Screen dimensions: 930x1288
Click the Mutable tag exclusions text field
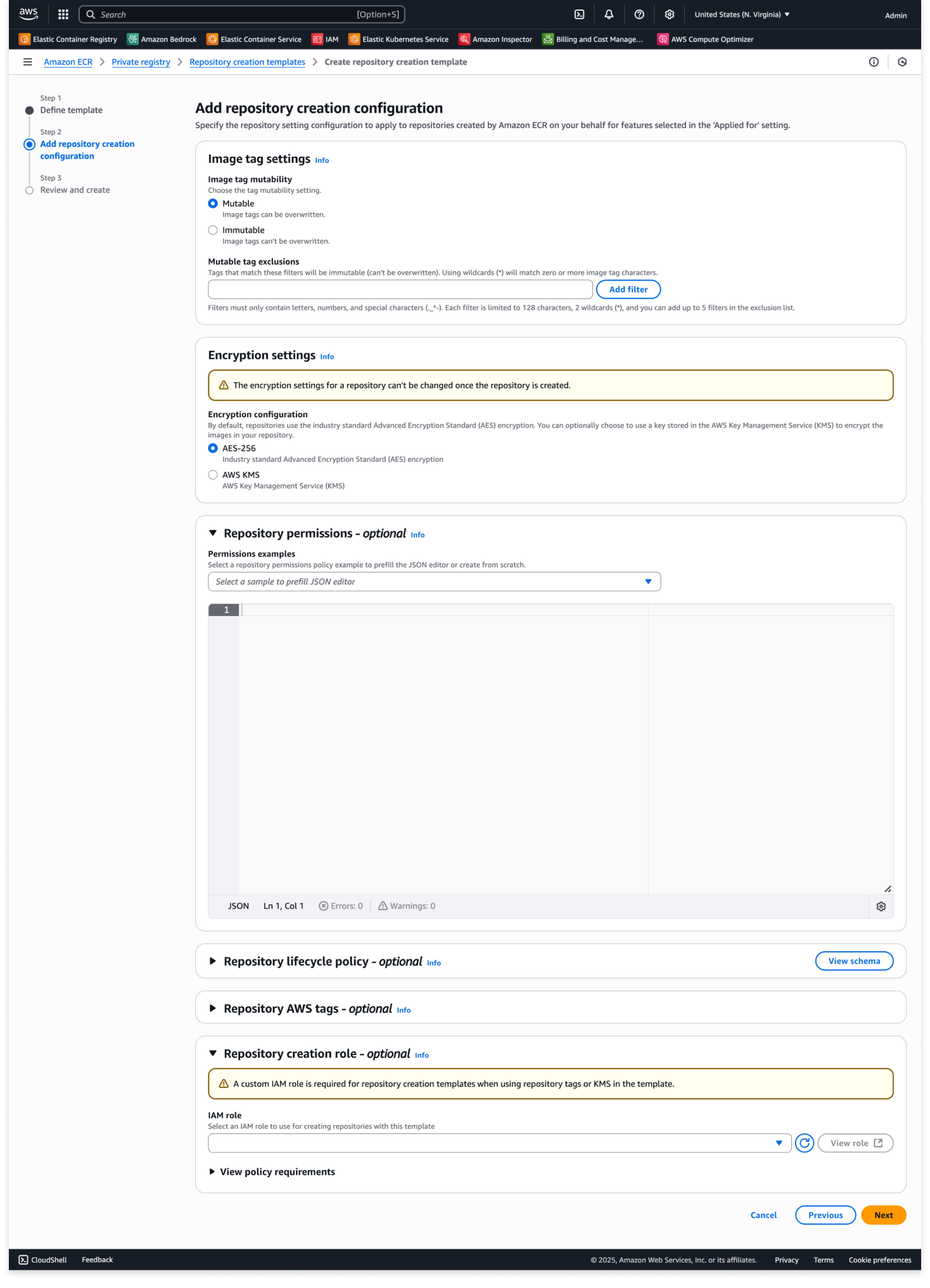[x=400, y=289]
